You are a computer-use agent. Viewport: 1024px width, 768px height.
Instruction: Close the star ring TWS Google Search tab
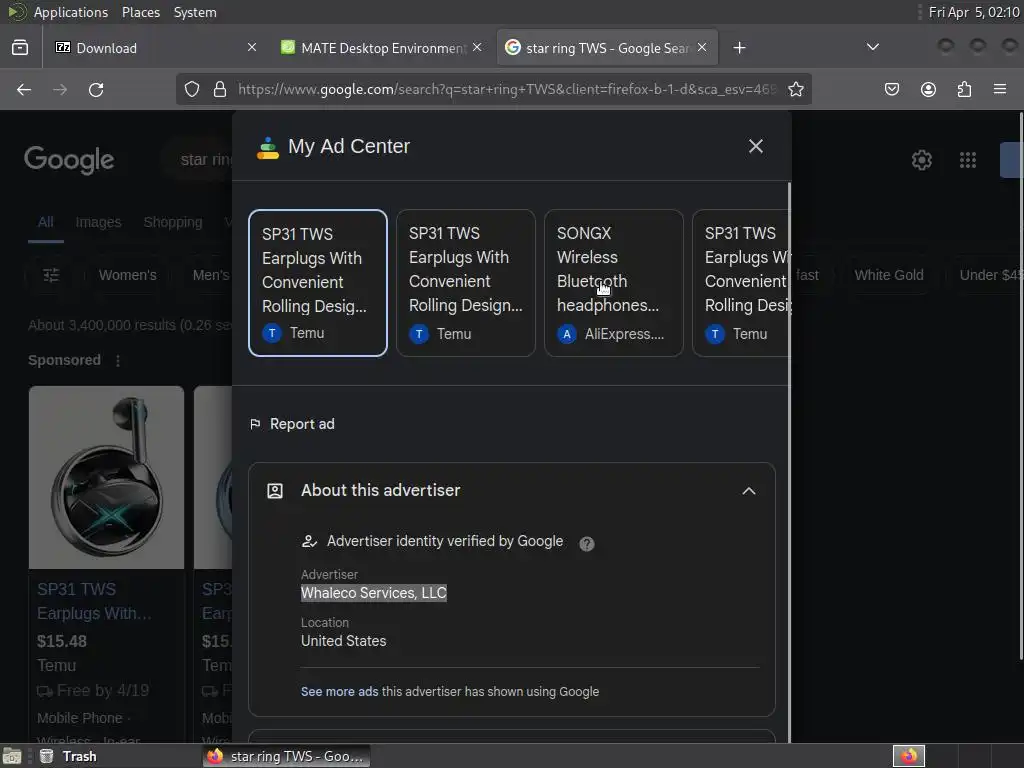(702, 48)
